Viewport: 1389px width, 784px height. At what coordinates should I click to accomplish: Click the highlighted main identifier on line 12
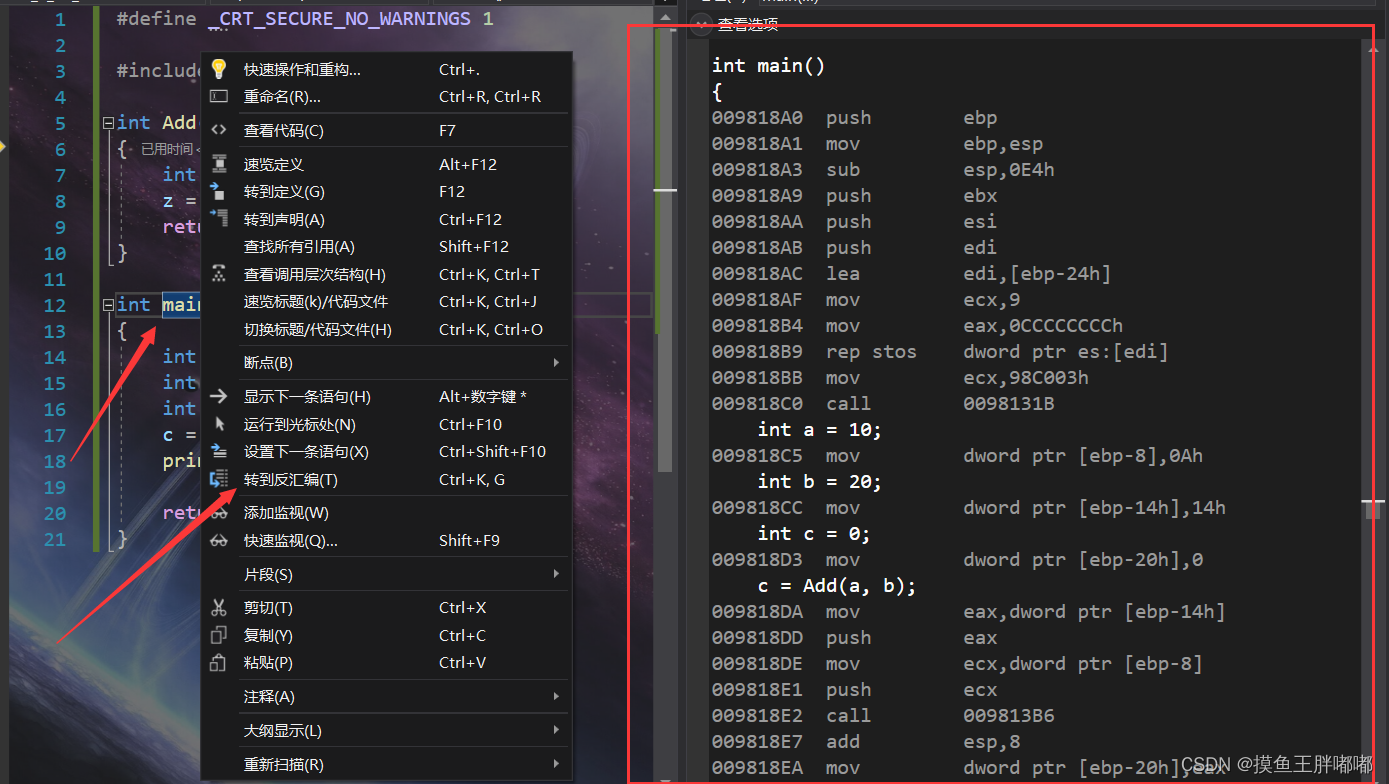coord(183,304)
